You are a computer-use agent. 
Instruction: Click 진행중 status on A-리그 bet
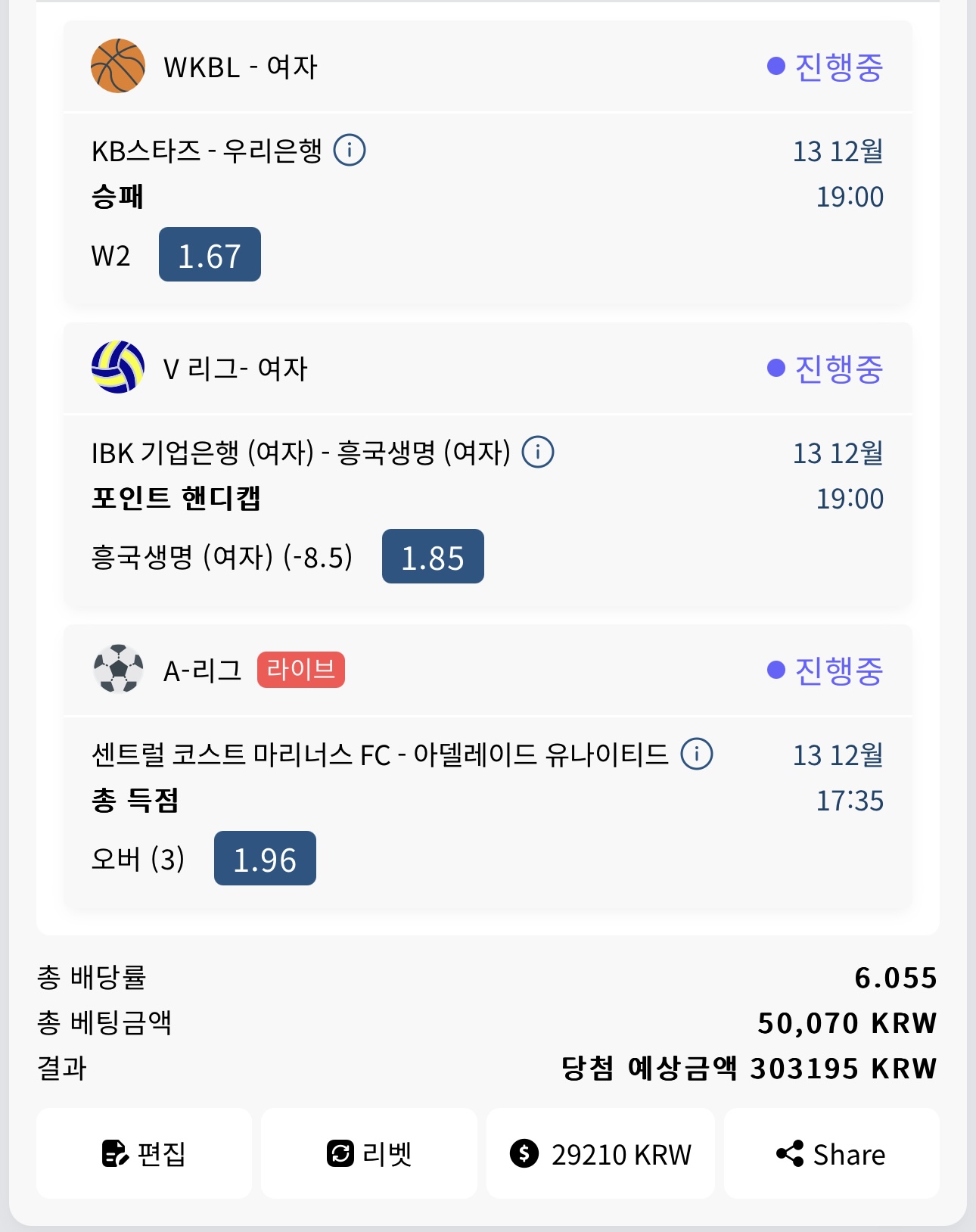point(825,670)
